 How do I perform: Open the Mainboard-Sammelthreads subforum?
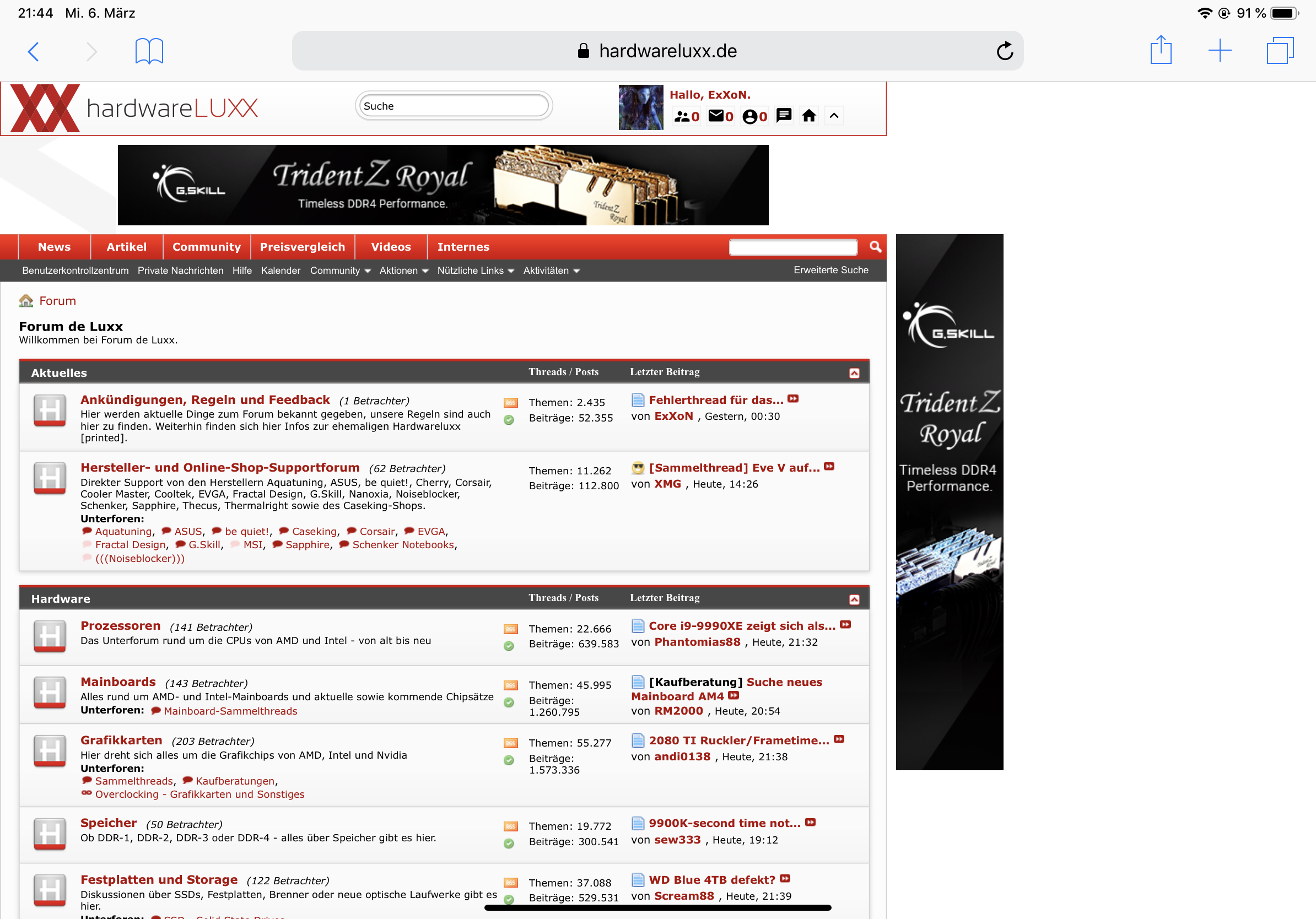pos(230,711)
